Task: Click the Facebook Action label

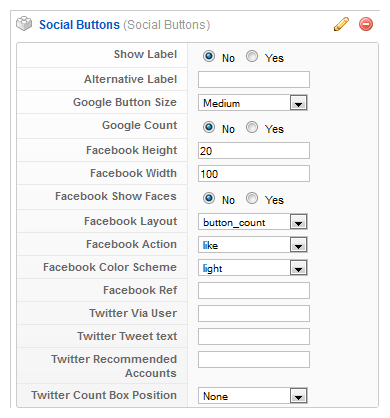Action: pyautogui.click(x=131, y=244)
